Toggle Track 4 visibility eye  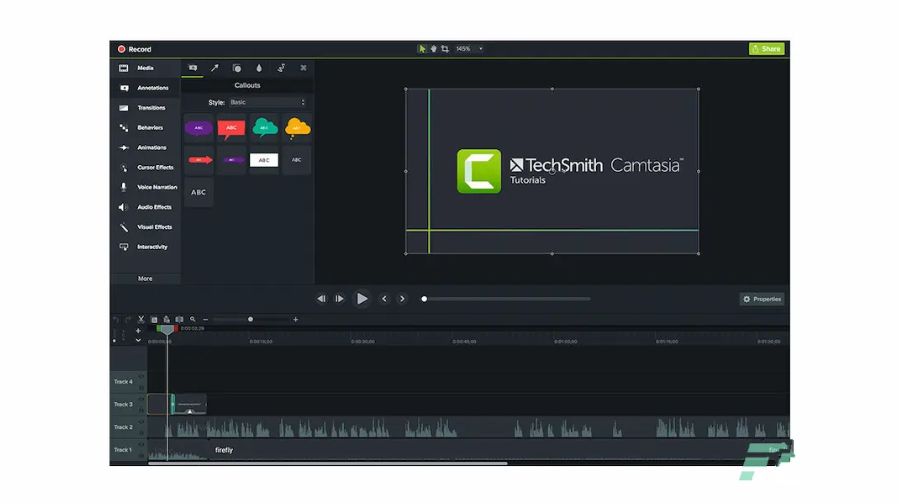pos(141,377)
